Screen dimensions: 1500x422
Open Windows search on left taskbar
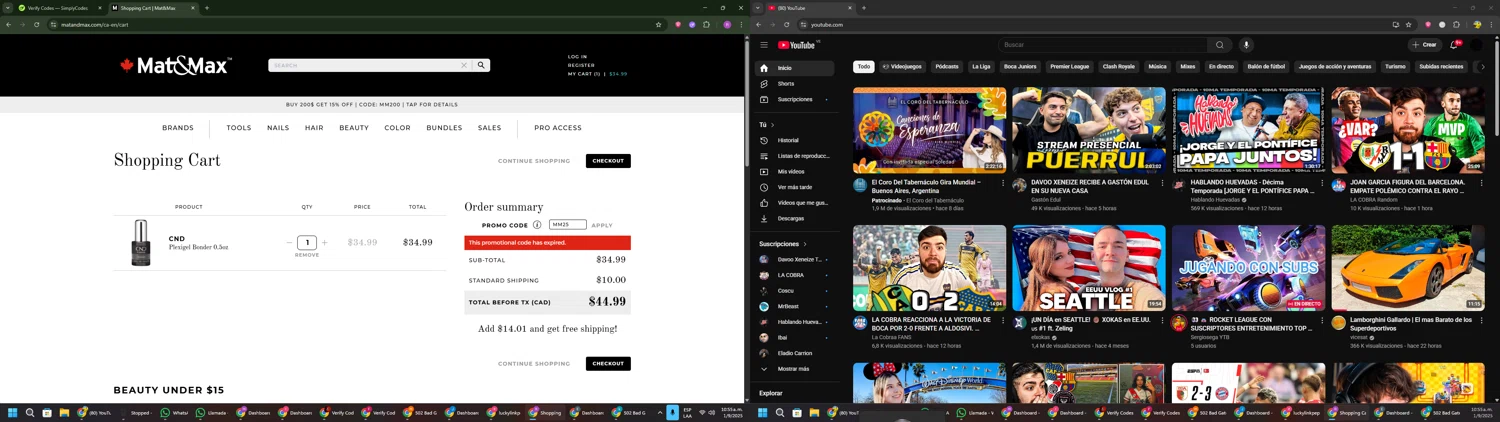tap(30, 413)
